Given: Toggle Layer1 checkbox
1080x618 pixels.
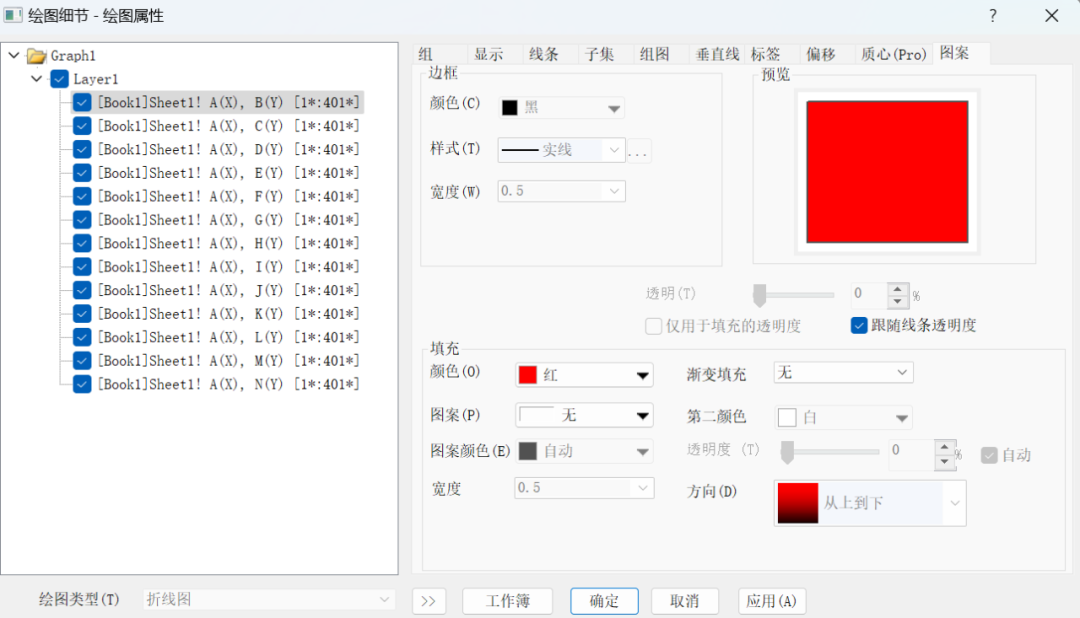Looking at the screenshot, I should [x=59, y=79].
